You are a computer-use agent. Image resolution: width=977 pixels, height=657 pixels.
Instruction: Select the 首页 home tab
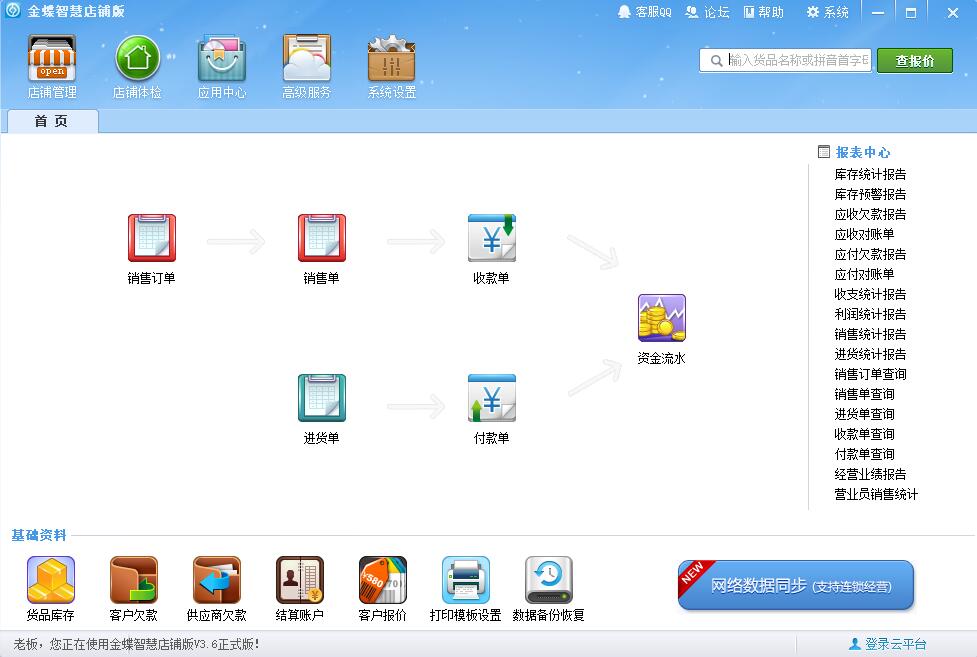[x=52, y=121]
